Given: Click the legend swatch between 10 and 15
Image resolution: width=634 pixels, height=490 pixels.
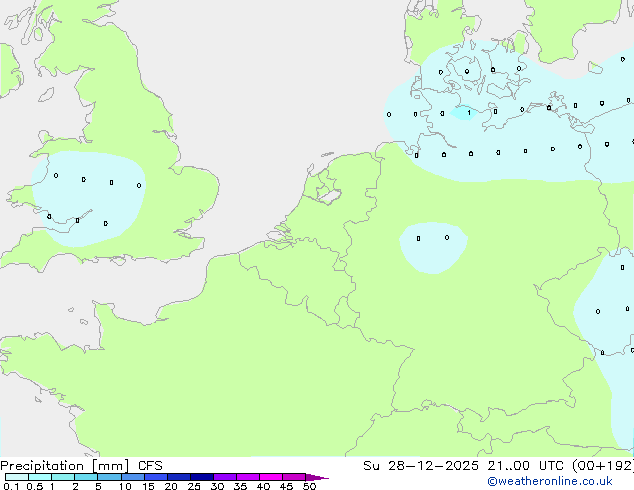Looking at the screenshot, I should pos(133,477).
